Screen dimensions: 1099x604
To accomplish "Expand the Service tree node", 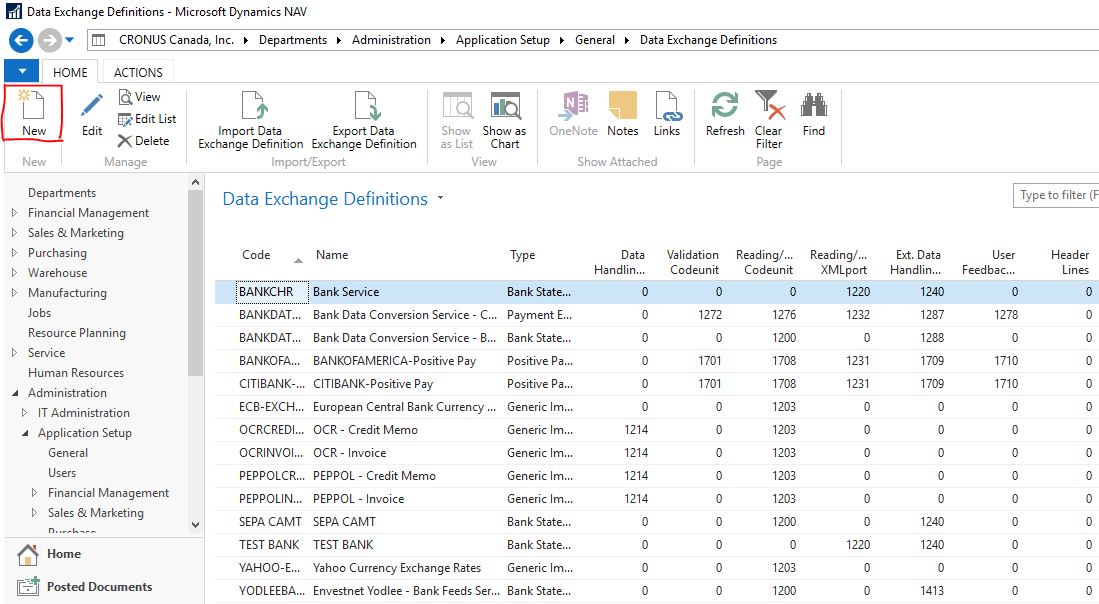I will [15, 352].
